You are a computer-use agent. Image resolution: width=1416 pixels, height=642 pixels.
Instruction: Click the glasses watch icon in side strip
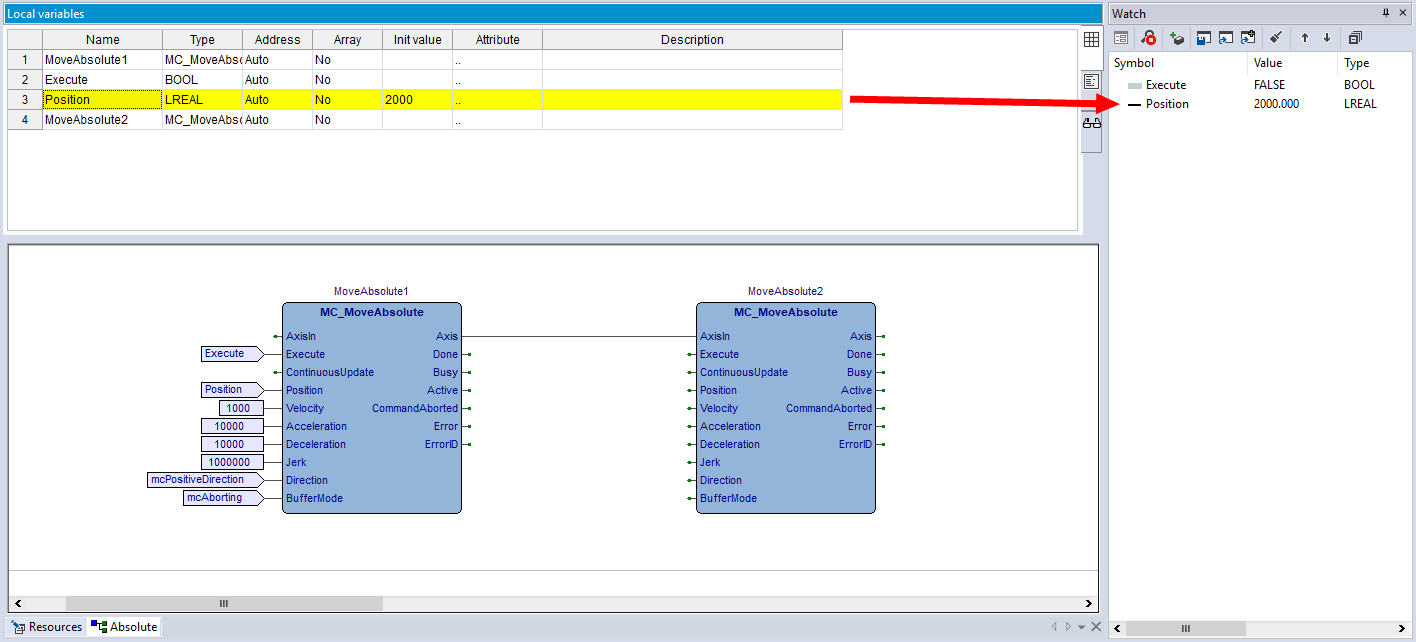coord(1091,123)
